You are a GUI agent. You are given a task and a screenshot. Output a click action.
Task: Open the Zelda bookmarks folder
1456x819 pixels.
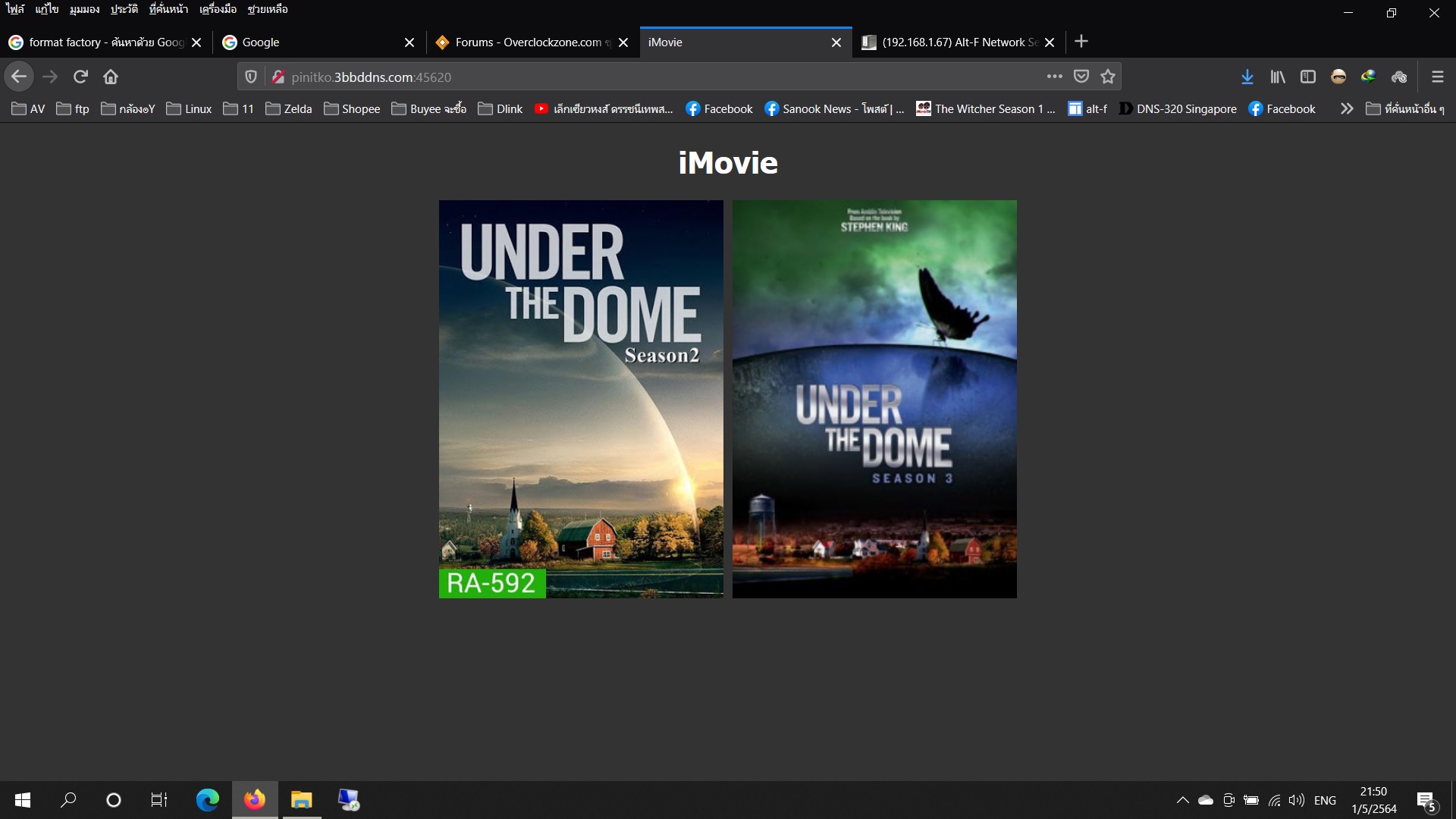coord(289,108)
